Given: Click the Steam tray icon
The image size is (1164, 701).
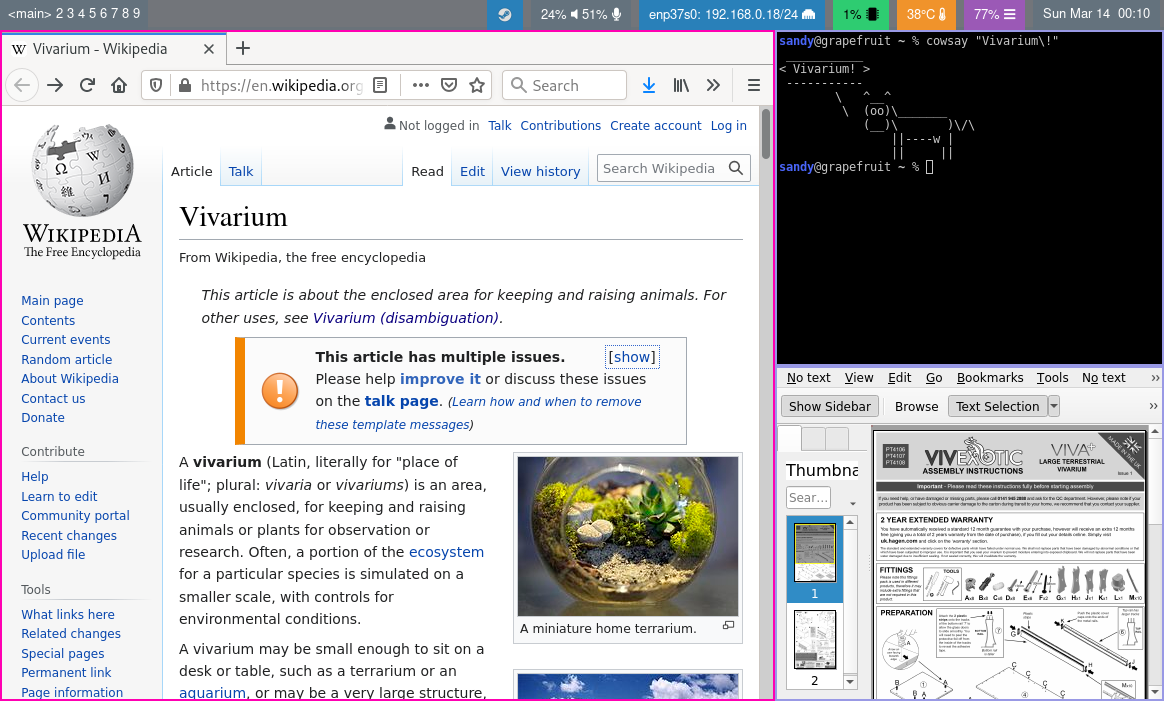Looking at the screenshot, I should tap(505, 14).
